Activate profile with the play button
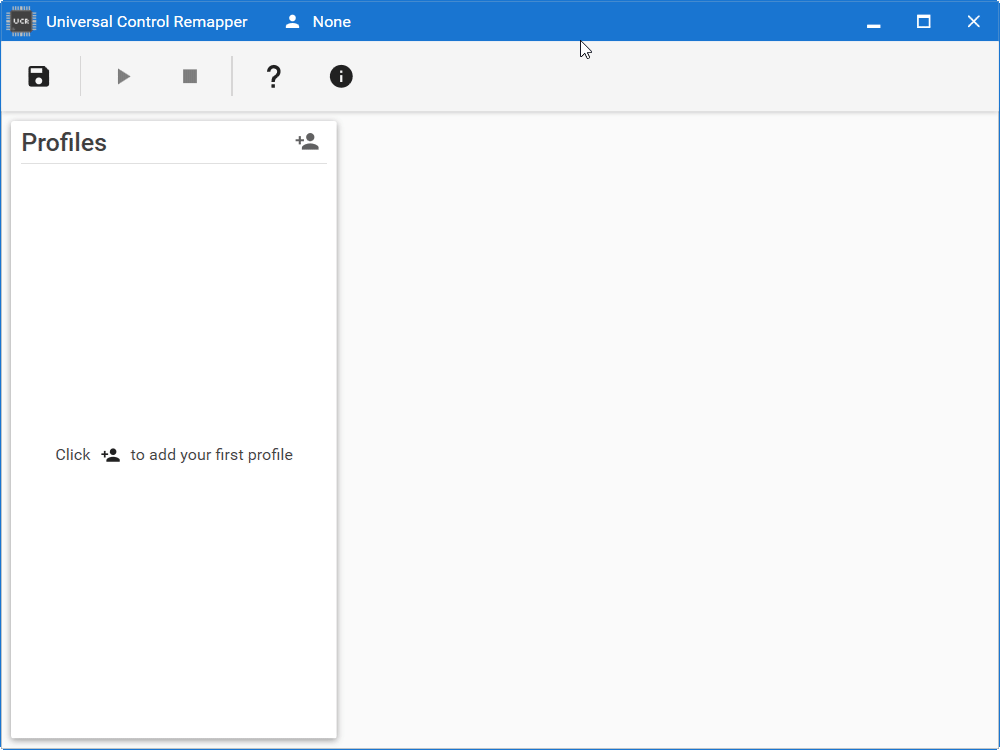This screenshot has width=1000, height=750. [124, 77]
